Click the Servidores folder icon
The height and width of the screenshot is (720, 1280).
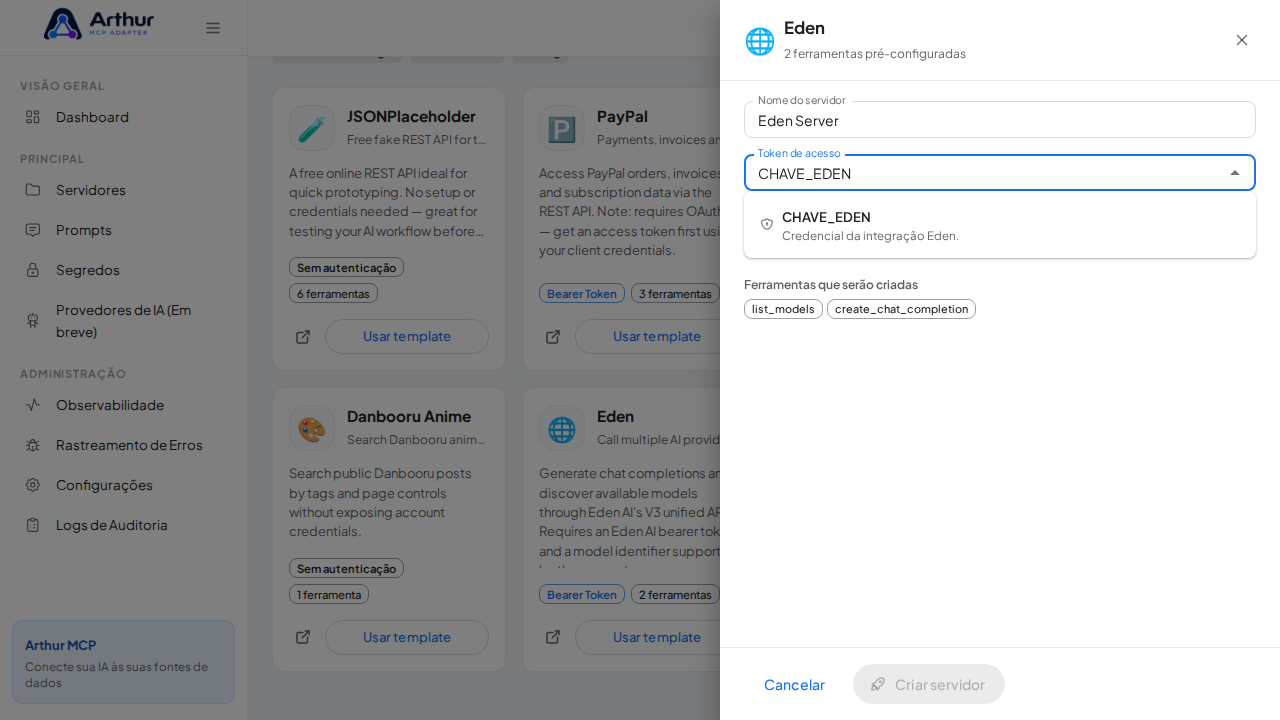coord(33,190)
